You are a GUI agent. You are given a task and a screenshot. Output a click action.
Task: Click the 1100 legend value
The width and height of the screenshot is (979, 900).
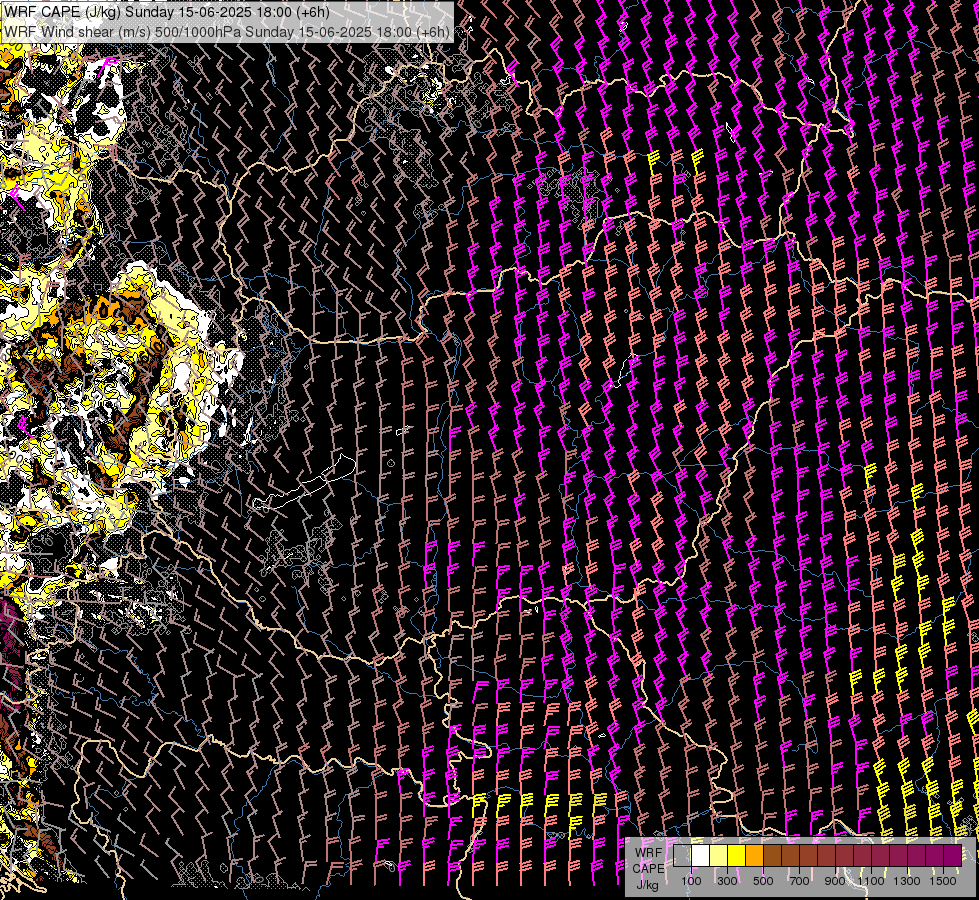pos(871,881)
